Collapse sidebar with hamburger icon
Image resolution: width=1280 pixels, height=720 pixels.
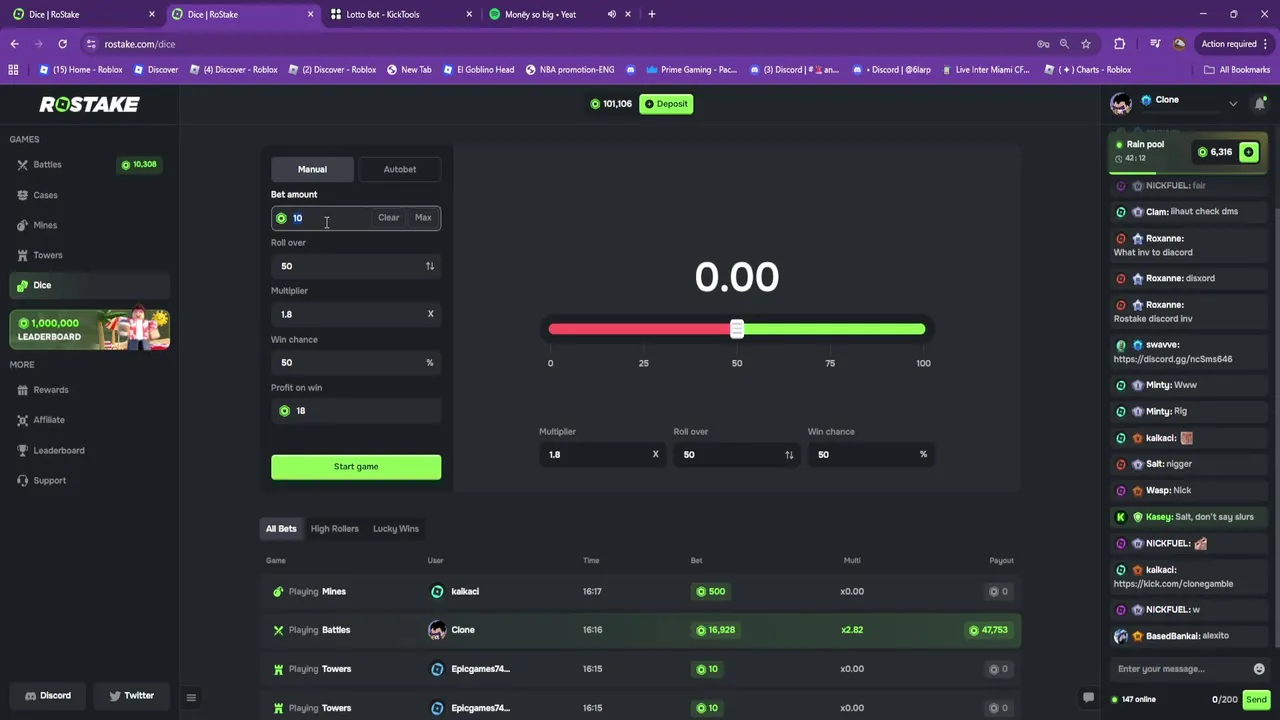click(x=191, y=697)
